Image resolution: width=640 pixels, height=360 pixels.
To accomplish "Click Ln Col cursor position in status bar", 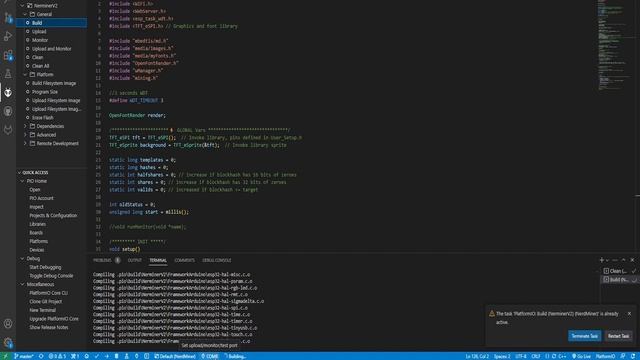I will coord(477,356).
